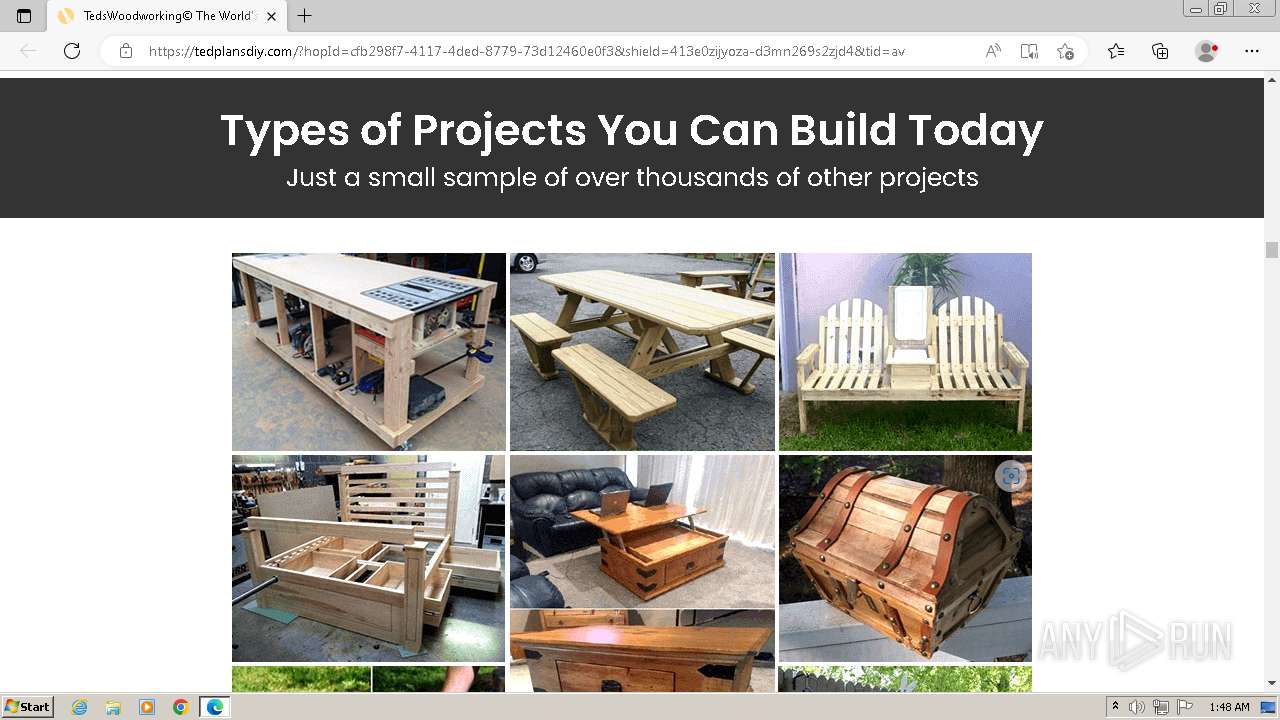Click the visual search icon on chest image
Image resolution: width=1280 pixels, height=720 pixels.
click(1011, 476)
